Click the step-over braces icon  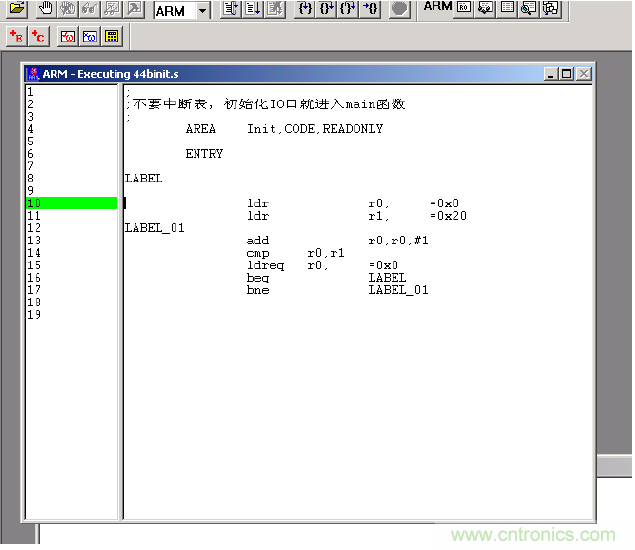(x=326, y=9)
